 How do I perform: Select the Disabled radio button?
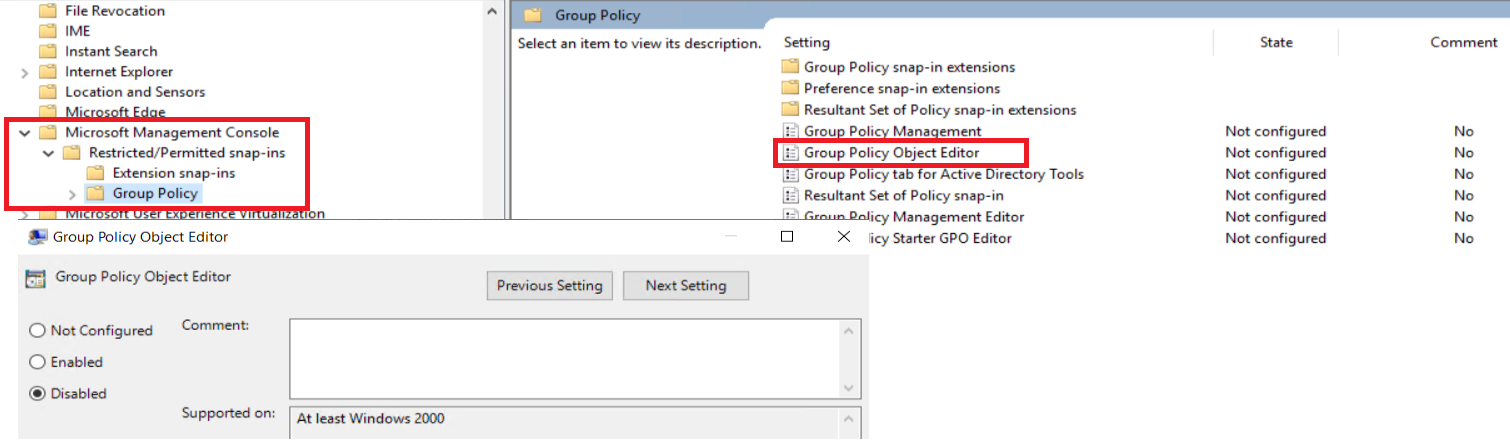pyautogui.click(x=38, y=394)
